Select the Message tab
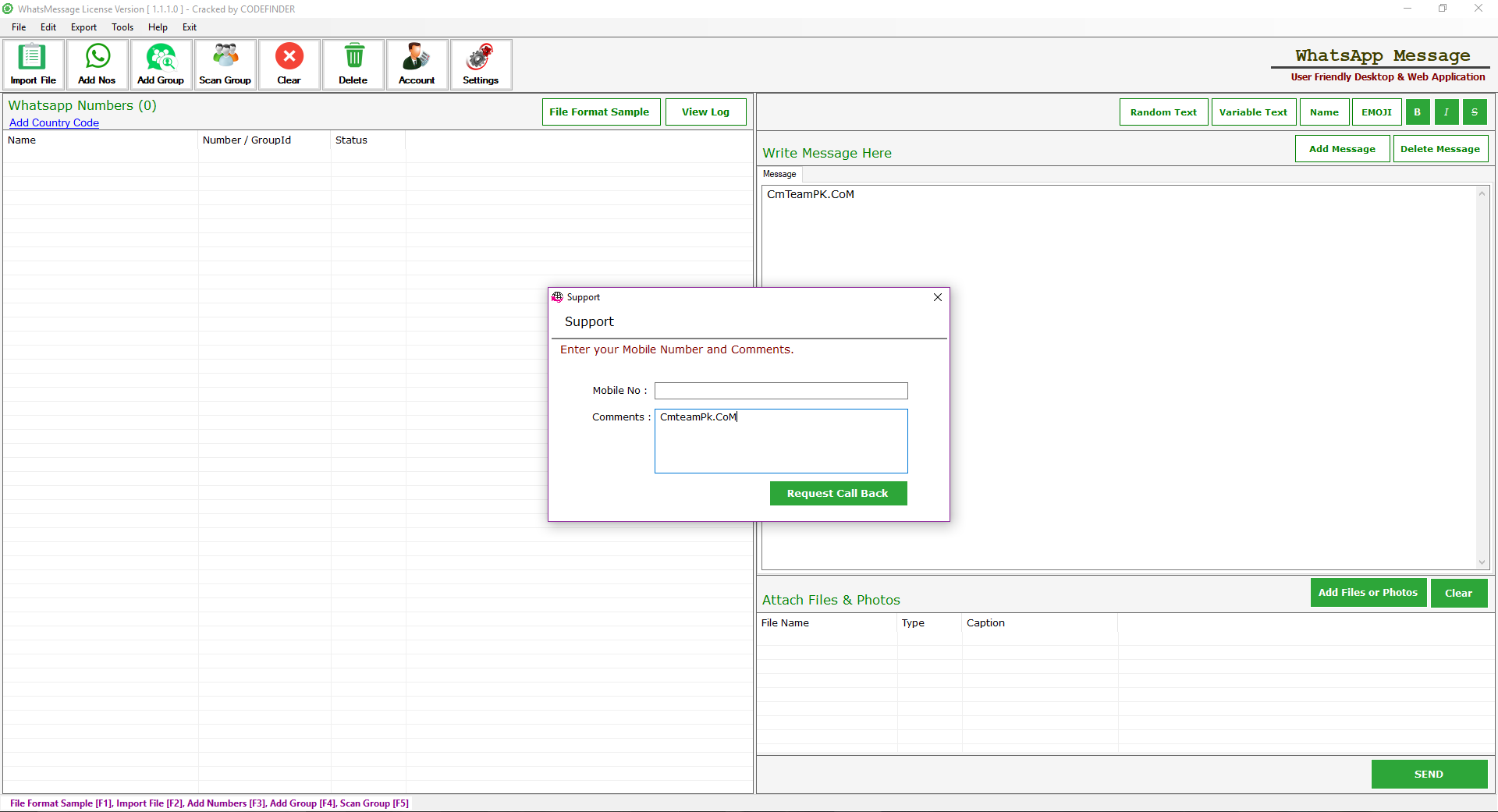 [x=779, y=174]
